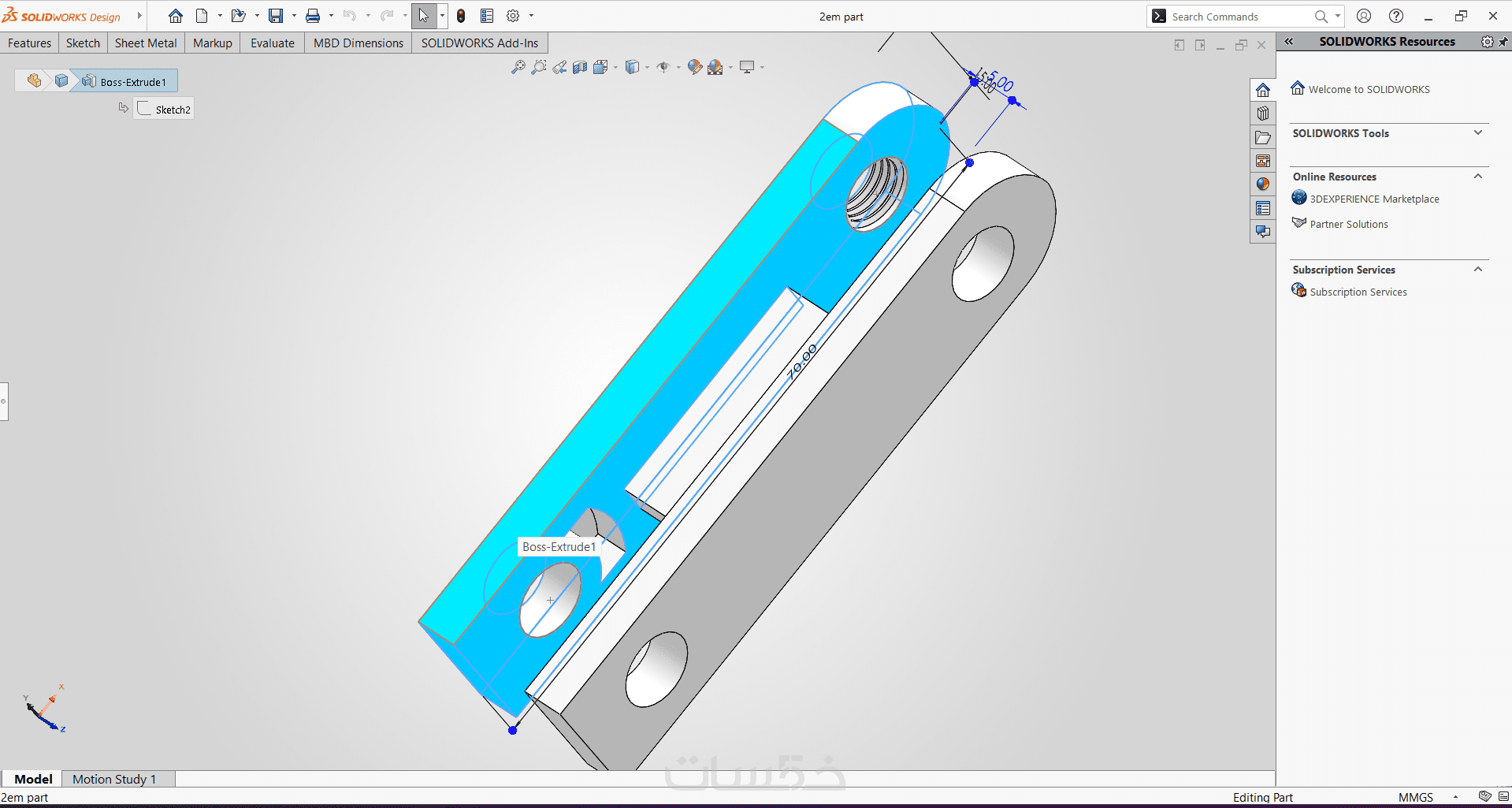1512x808 pixels.
Task: Open a file using the Open folder icon
Action: tap(238, 16)
